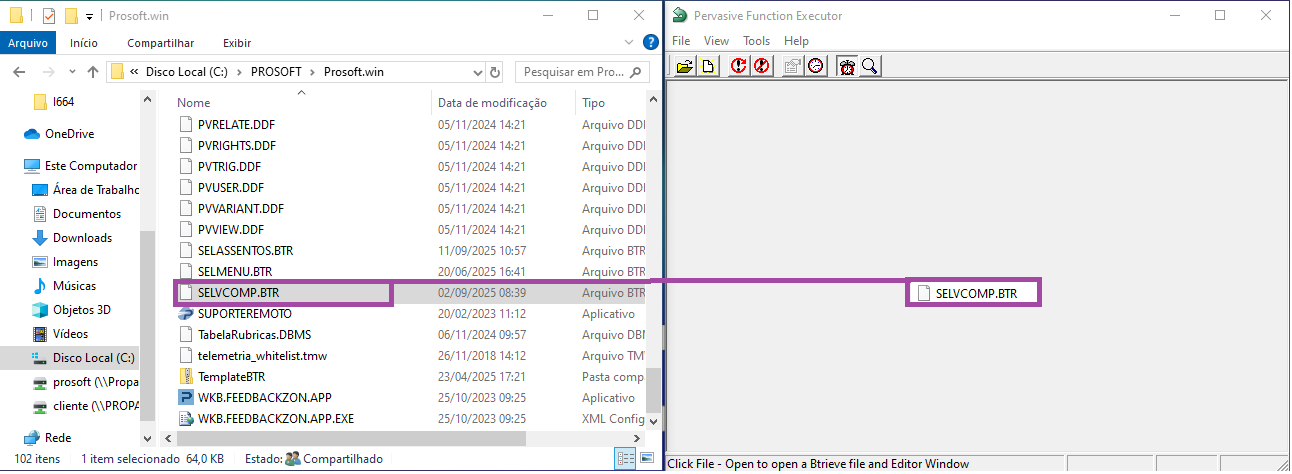1292x474 pixels.
Task: Click the PROSOFT breadcrumb in the address bar
Action: 278,72
